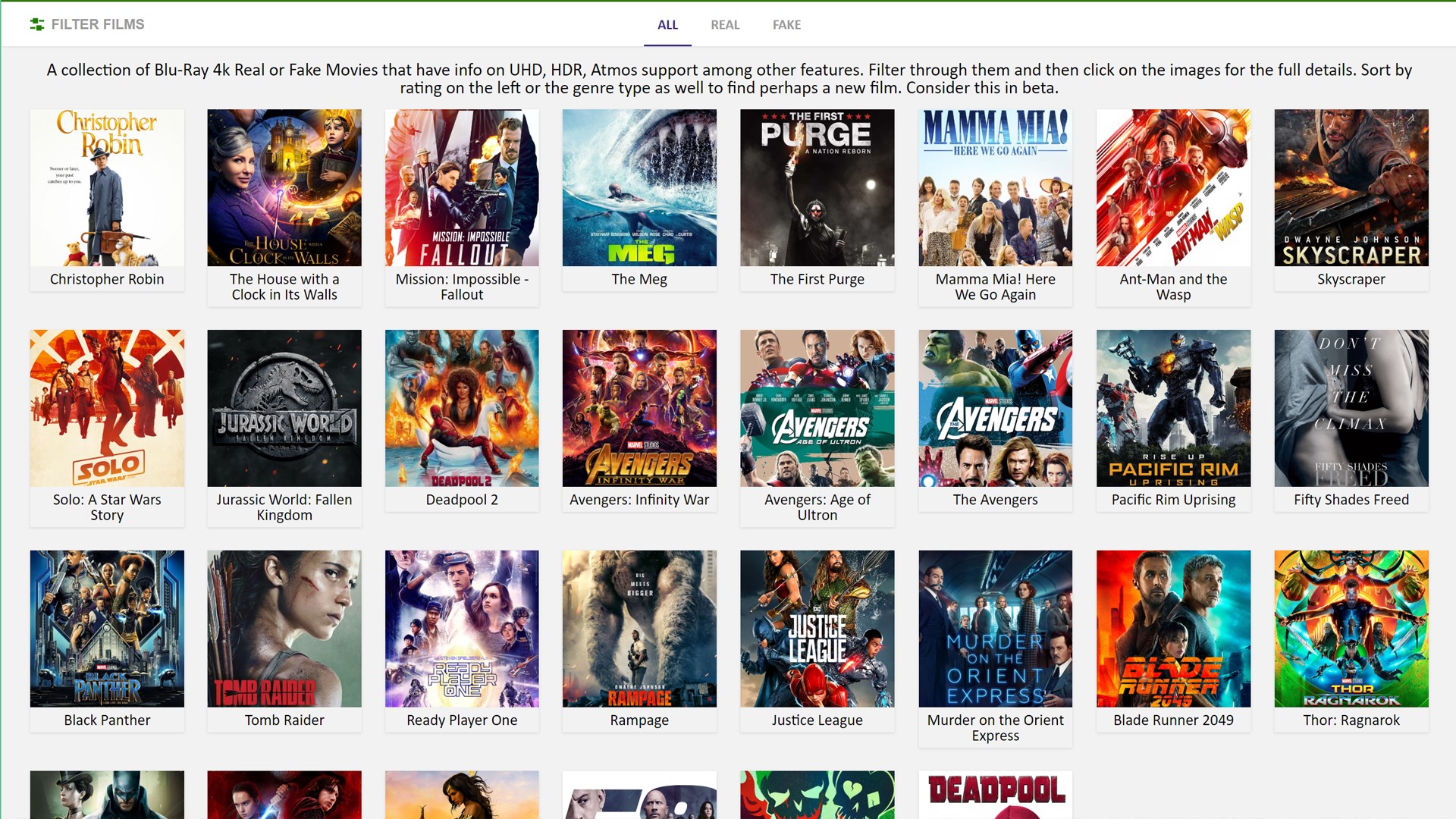1456x819 pixels.
Task: Select Thor: Ragnarok poster
Action: pyautogui.click(x=1351, y=629)
